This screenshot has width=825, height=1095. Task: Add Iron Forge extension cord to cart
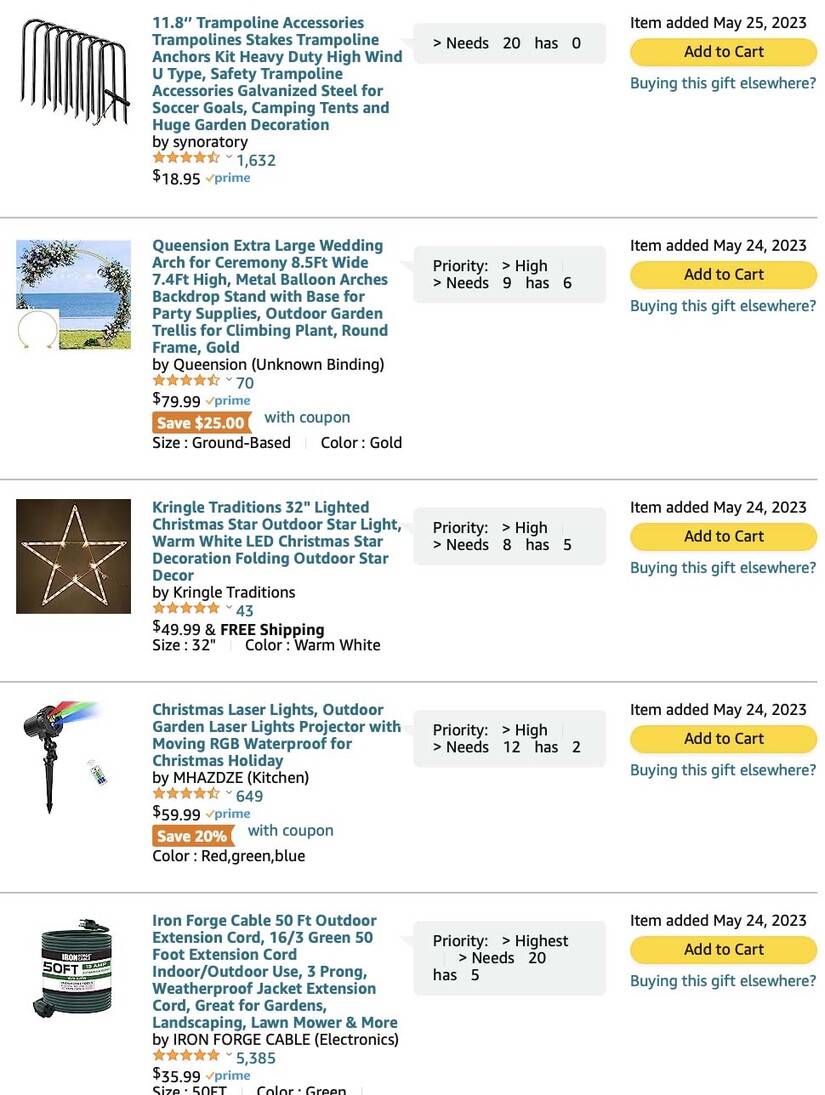click(723, 950)
